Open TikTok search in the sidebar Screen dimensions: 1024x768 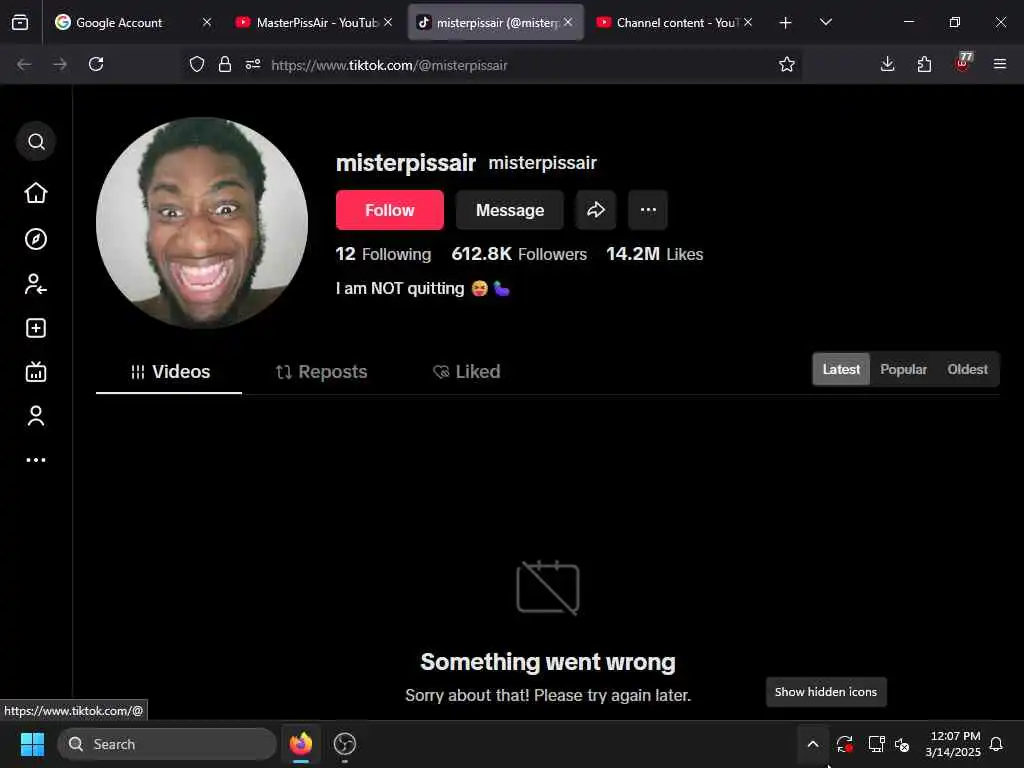point(36,142)
